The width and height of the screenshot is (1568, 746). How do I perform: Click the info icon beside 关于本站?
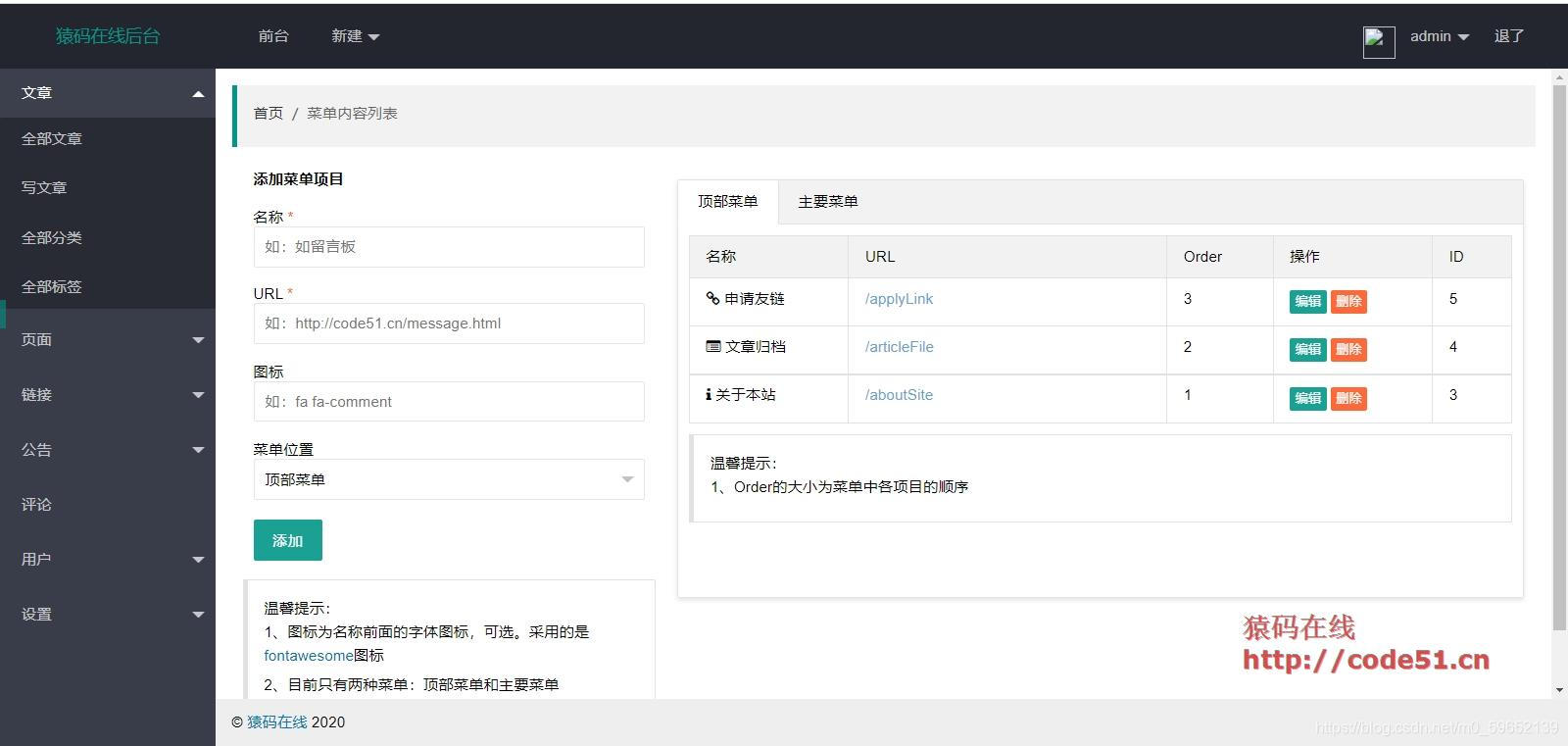tap(709, 394)
